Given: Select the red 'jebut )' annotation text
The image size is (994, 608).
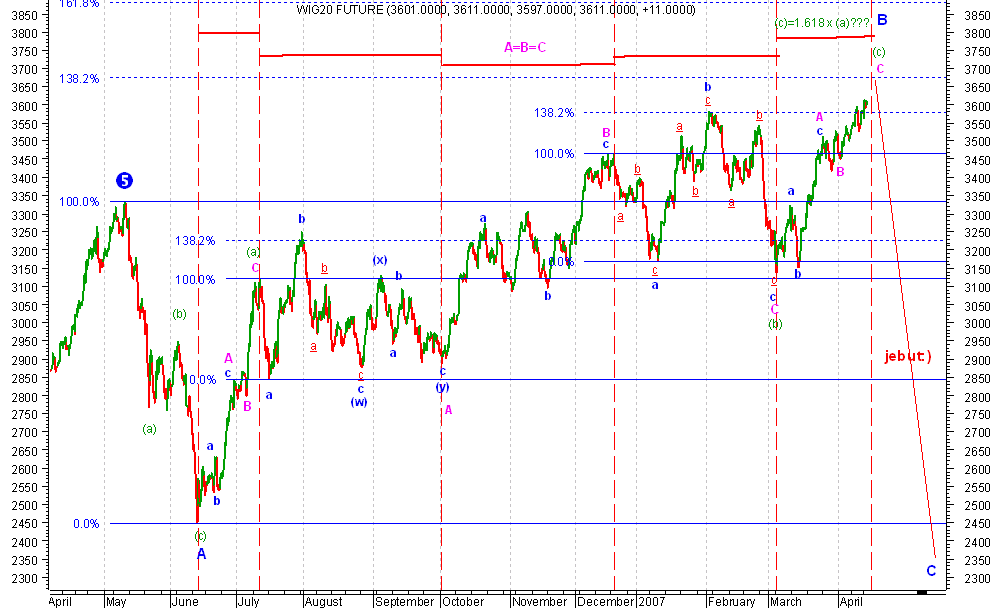Looking at the screenshot, I should (908, 356).
